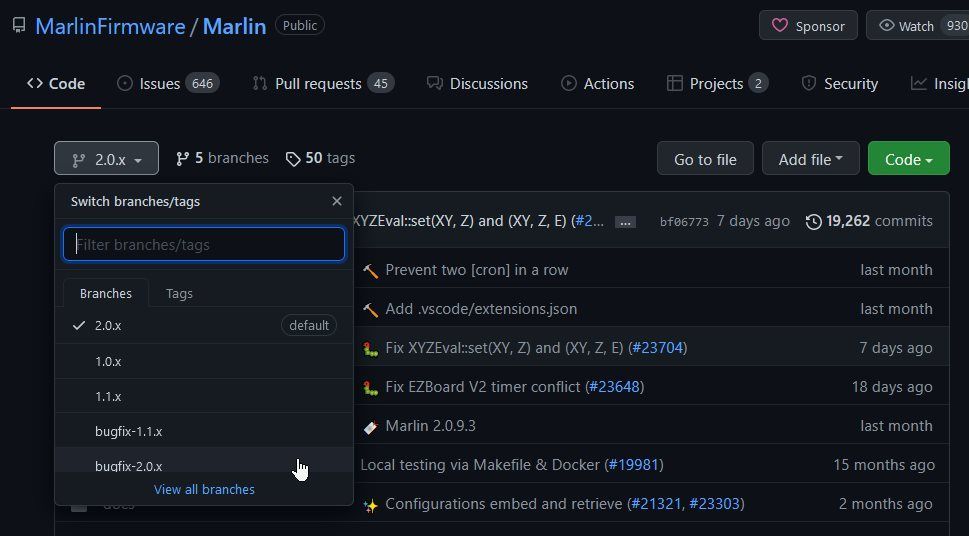Switch to the bugfix-2.0.x branch
The height and width of the screenshot is (536, 969).
pos(204,461)
